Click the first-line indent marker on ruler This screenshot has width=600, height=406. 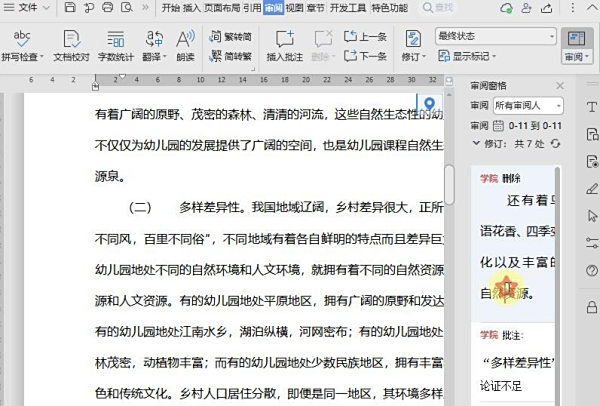[x=122, y=76]
